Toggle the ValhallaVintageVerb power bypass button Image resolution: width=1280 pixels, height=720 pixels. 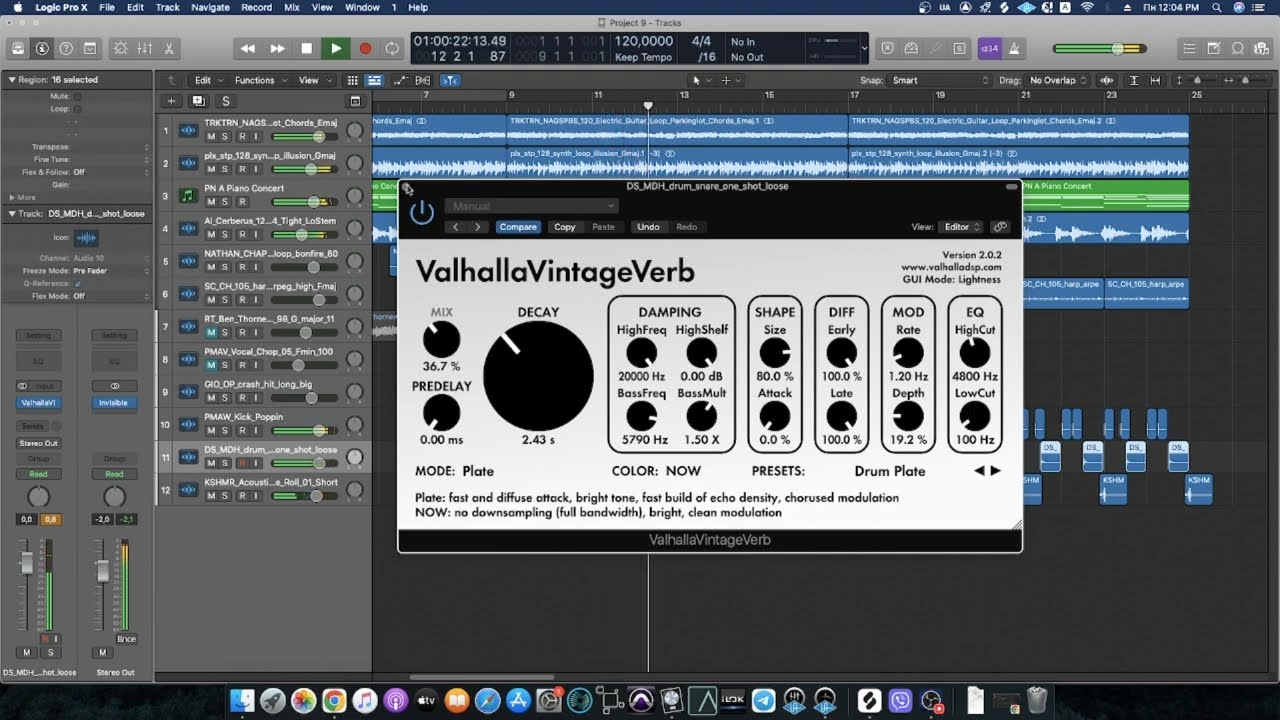(422, 212)
